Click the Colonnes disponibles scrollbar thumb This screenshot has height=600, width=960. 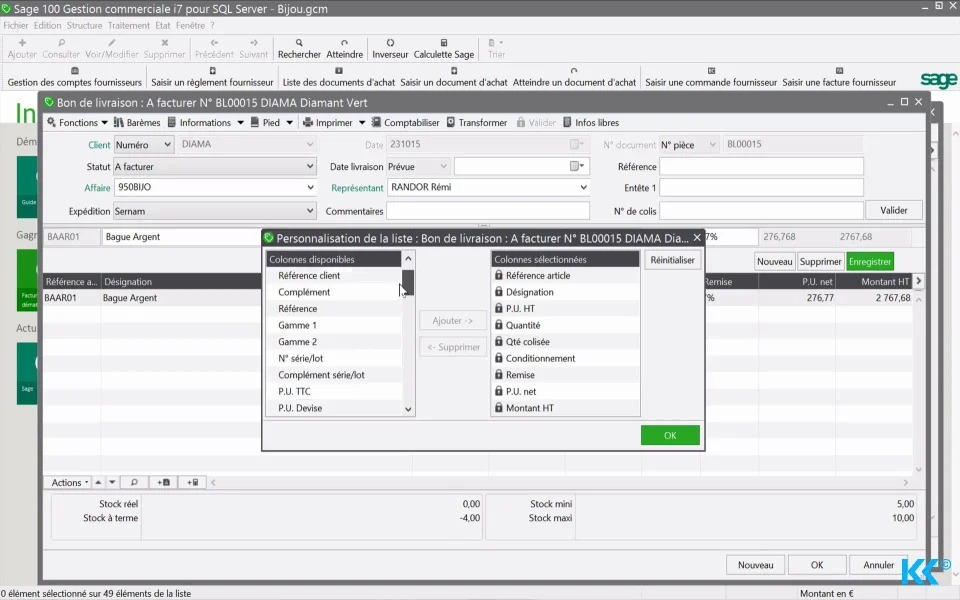click(x=408, y=282)
